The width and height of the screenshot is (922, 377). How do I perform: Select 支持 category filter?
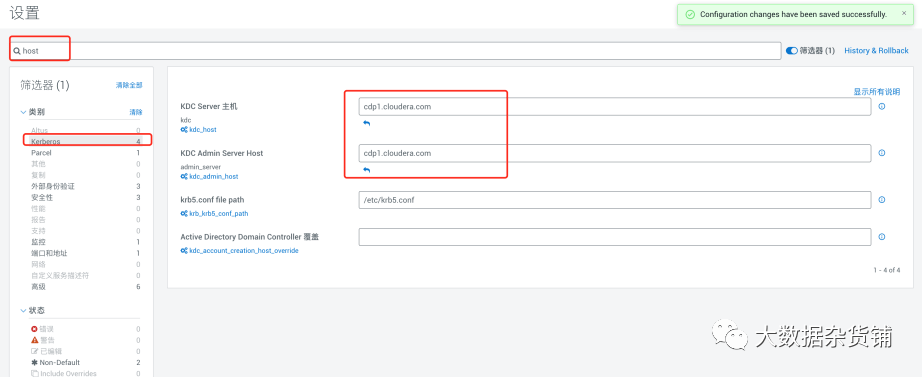[85, 231]
